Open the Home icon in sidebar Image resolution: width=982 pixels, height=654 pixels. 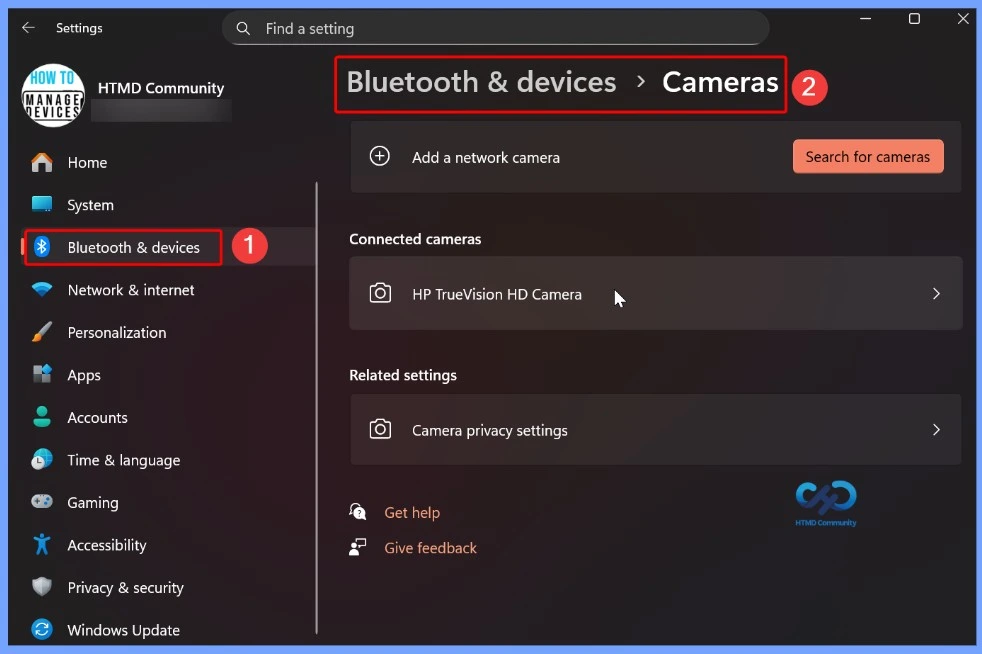[x=42, y=162]
